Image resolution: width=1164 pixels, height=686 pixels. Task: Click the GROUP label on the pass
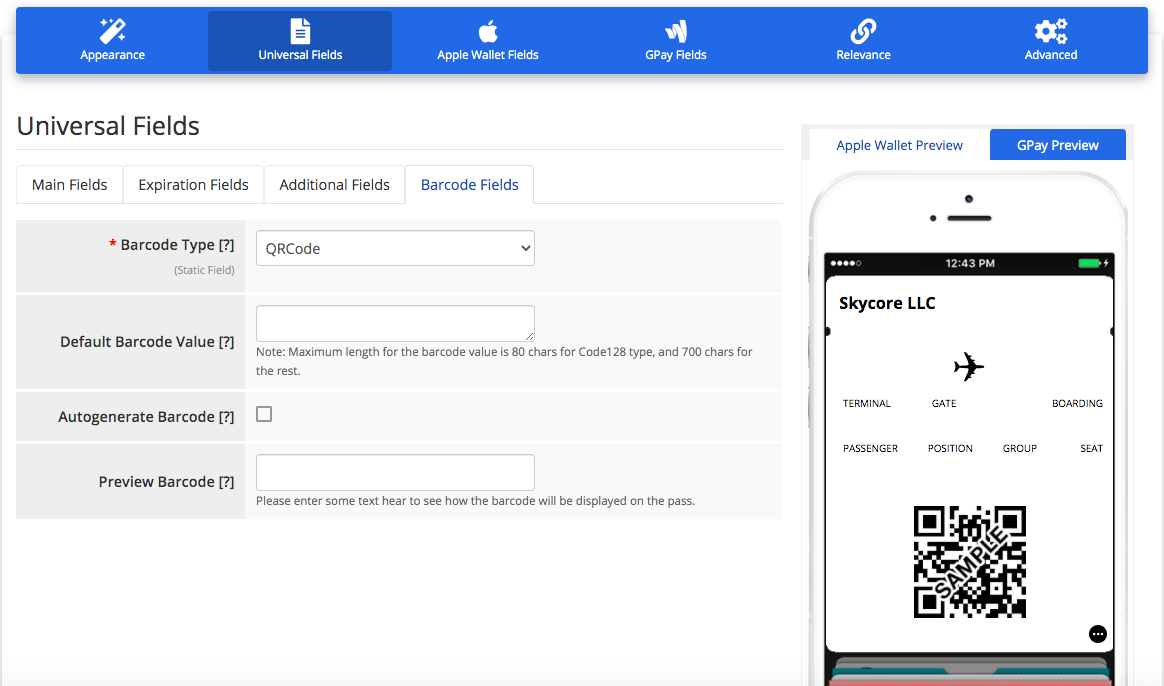pos(1019,448)
